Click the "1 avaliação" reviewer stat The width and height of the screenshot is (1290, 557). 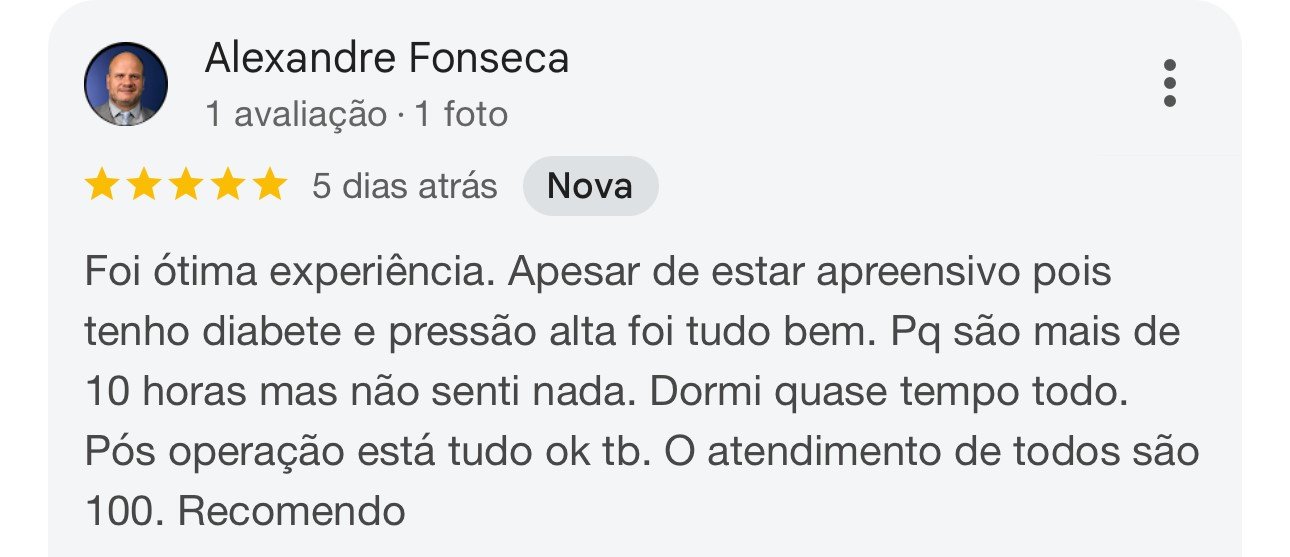click(295, 115)
